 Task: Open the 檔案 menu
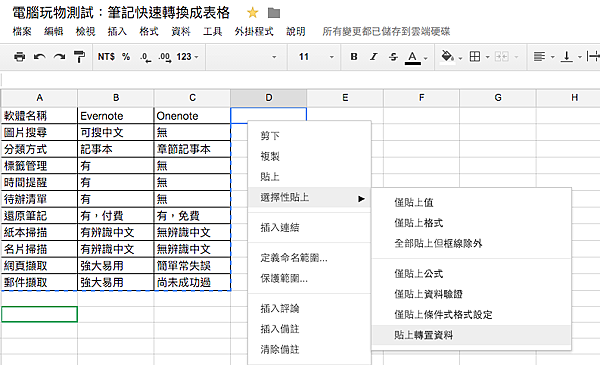pyautogui.click(x=22, y=31)
